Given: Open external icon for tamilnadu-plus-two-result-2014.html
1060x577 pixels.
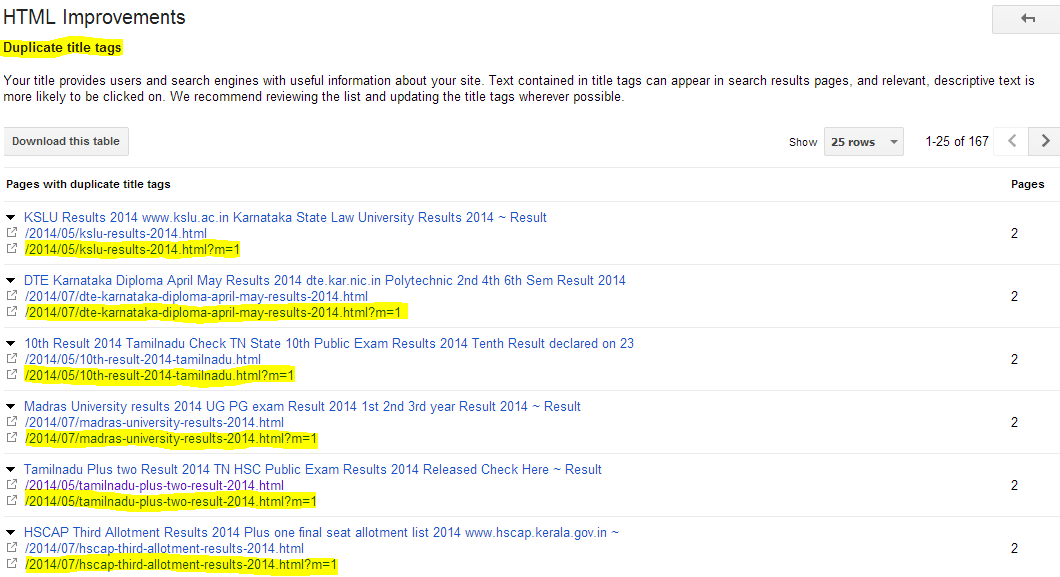Looking at the screenshot, I should pos(11,484).
